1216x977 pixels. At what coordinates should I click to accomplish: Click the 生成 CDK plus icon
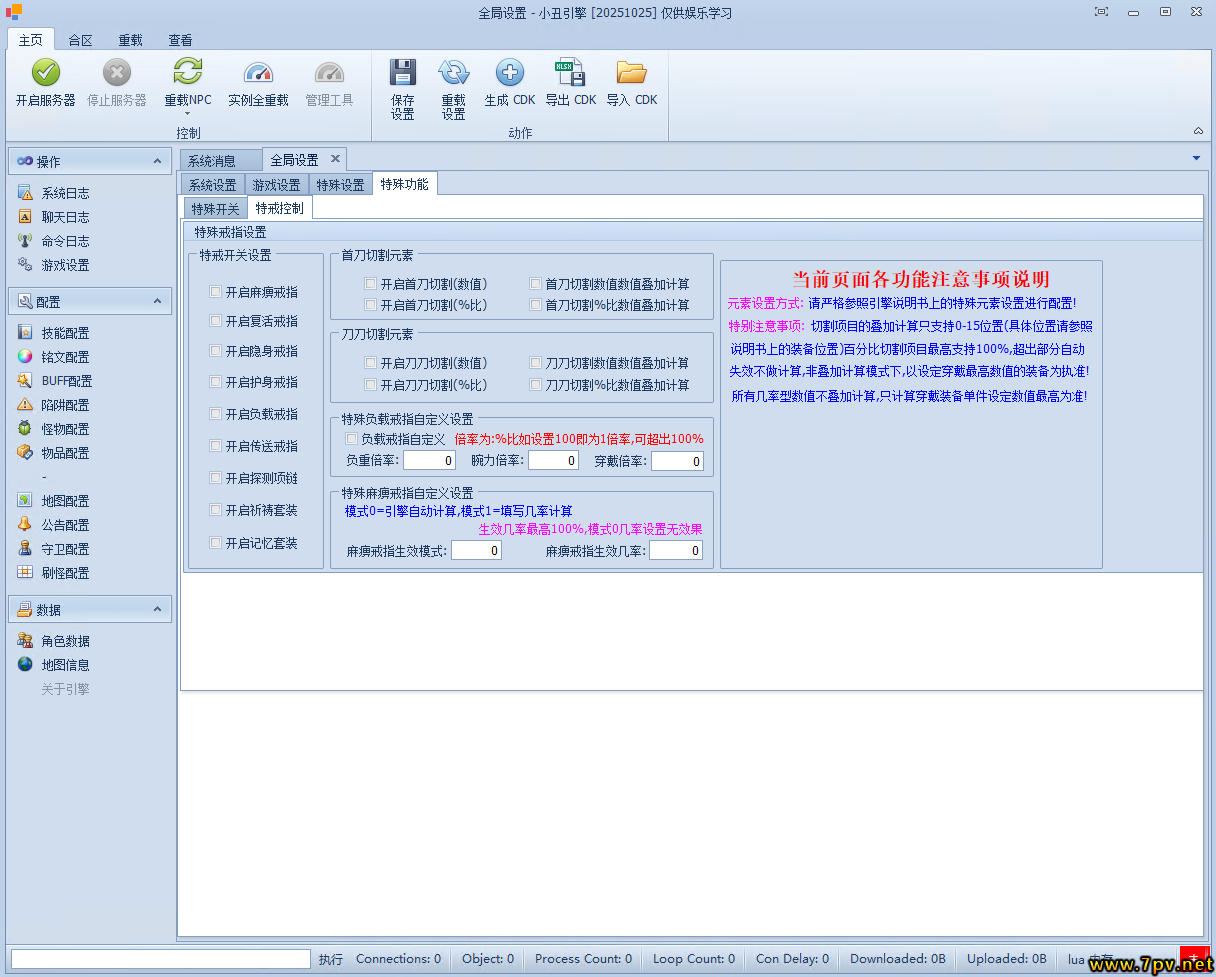click(509, 73)
